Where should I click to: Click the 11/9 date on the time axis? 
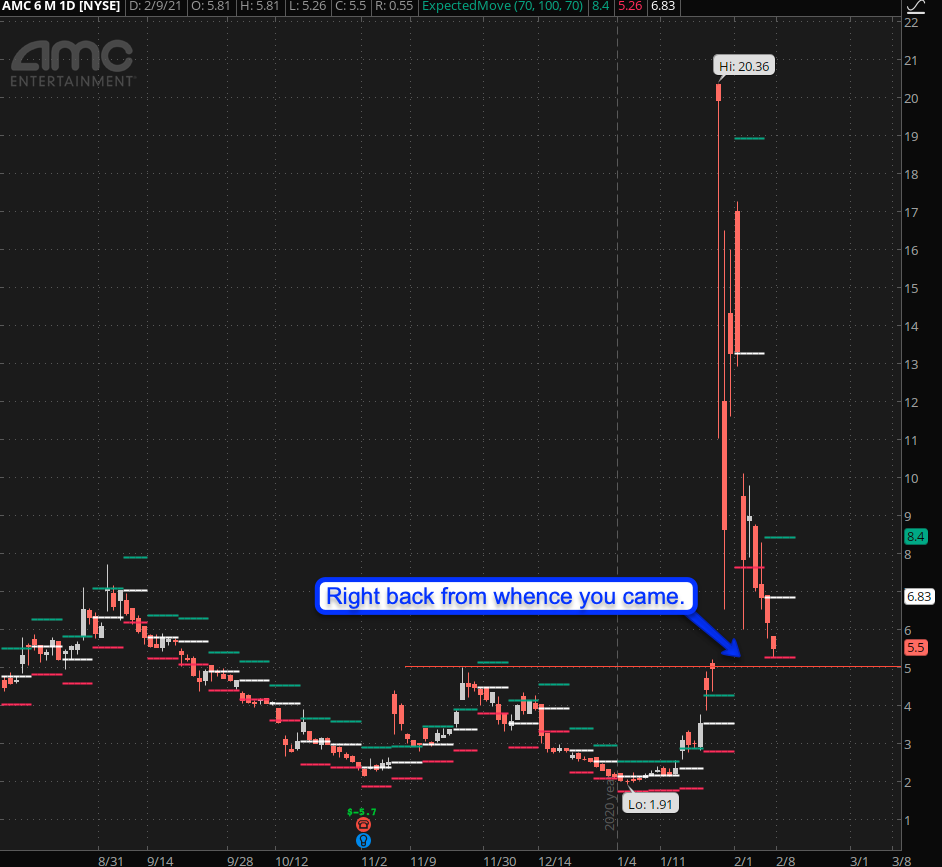423,860
